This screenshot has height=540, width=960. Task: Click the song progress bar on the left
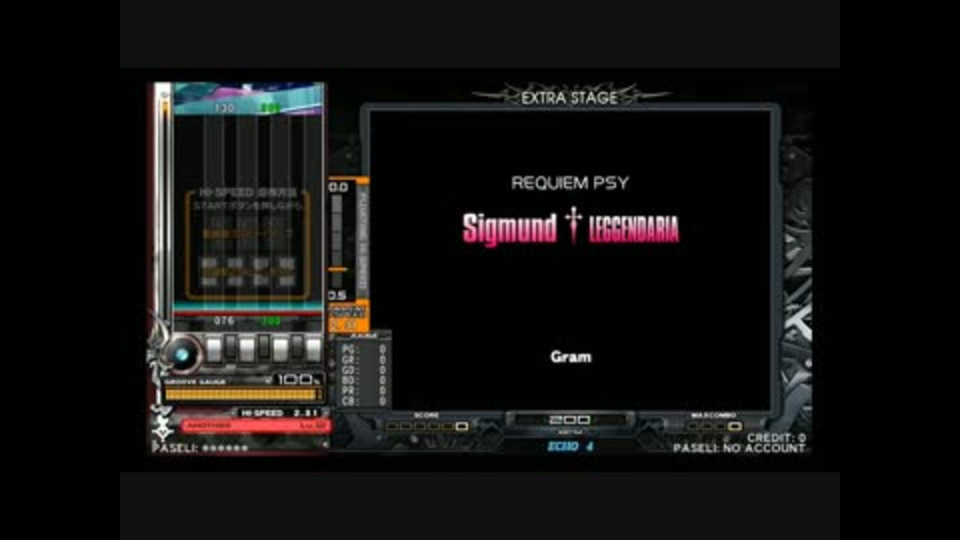pyautogui.click(x=164, y=208)
